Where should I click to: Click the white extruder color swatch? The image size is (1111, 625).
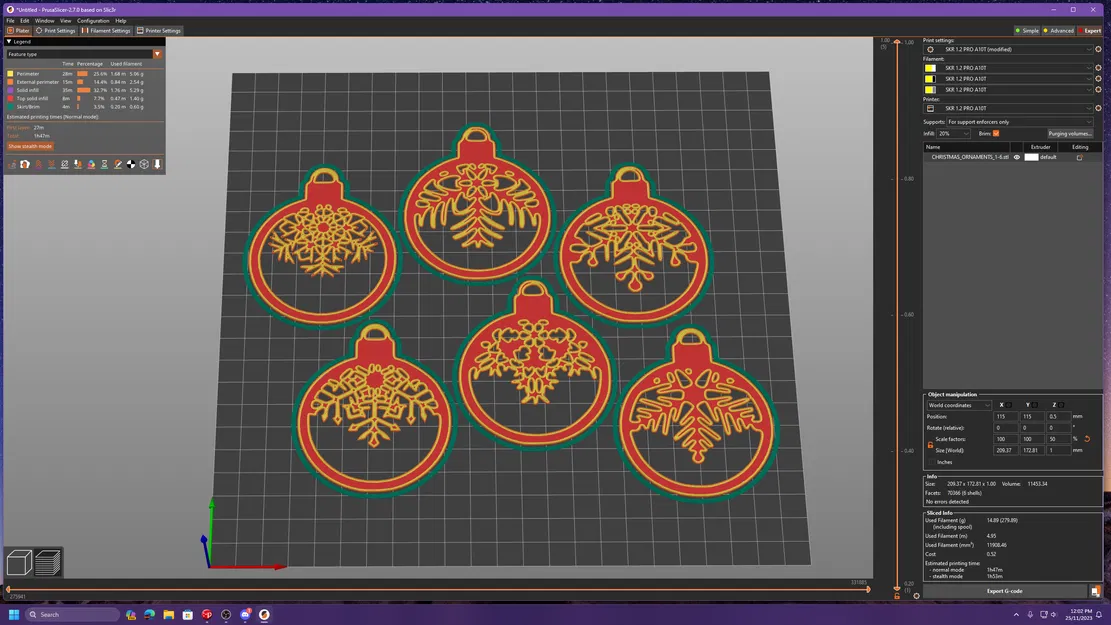pos(1031,157)
